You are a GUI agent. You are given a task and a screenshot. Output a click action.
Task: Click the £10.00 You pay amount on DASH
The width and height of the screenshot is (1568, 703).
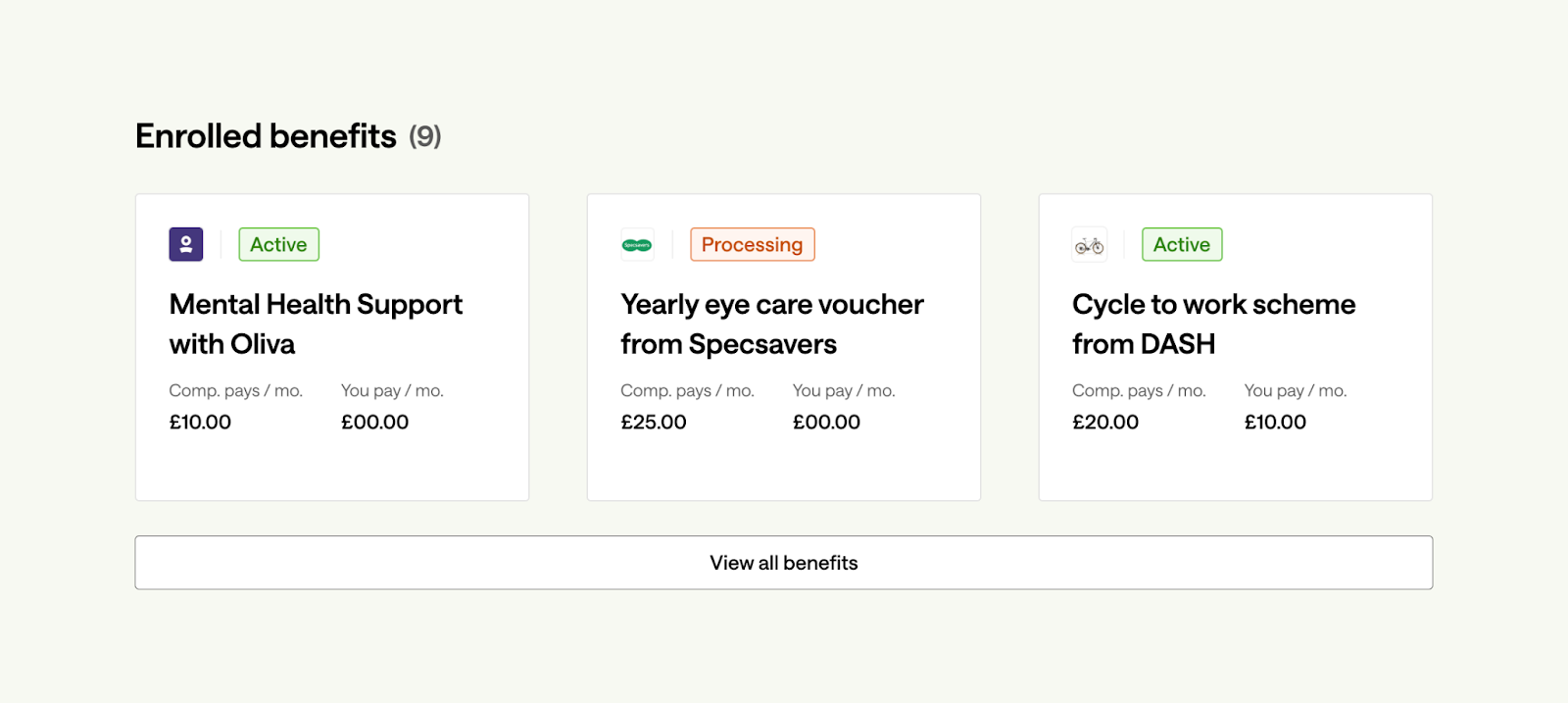pos(1275,422)
